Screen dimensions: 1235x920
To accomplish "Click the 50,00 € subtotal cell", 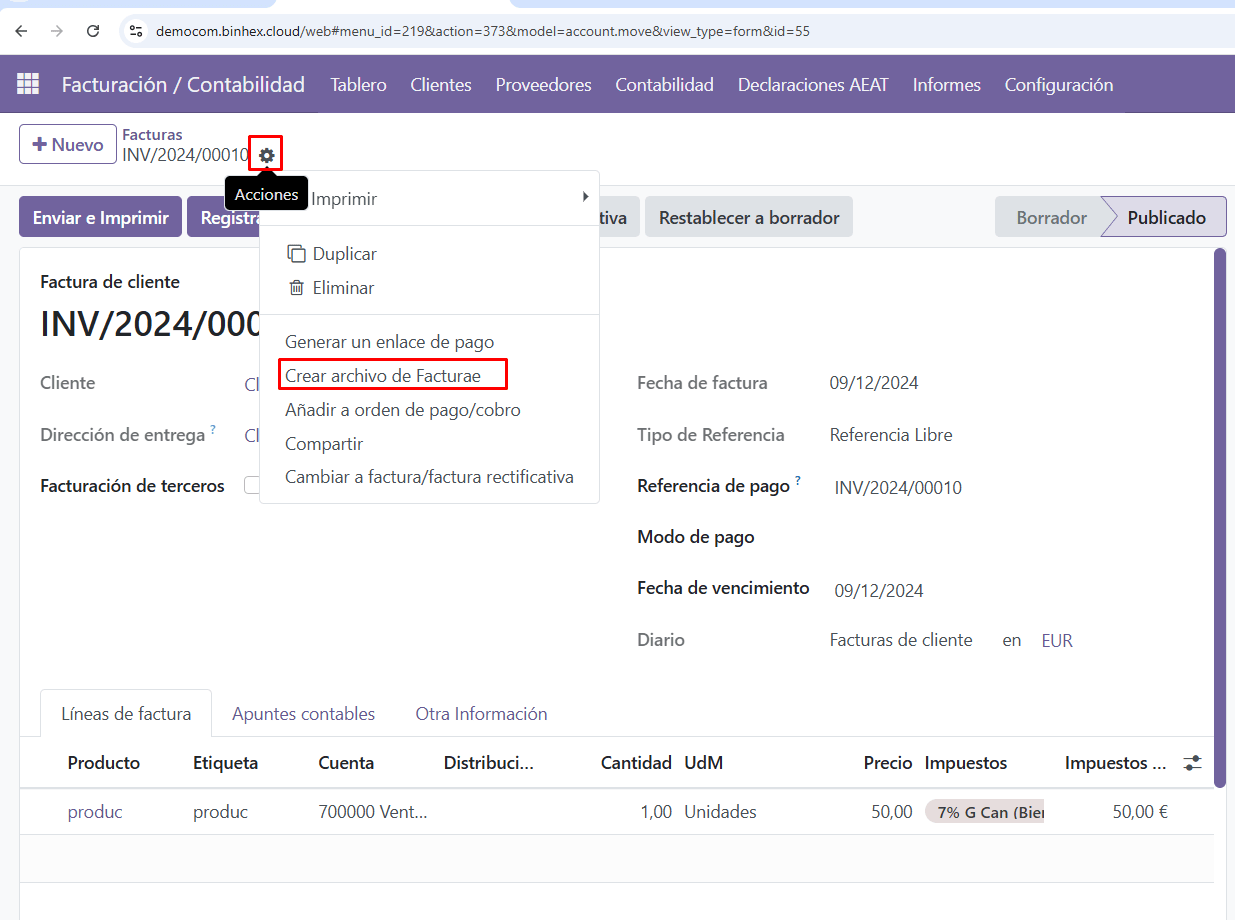I will (x=1140, y=812).
